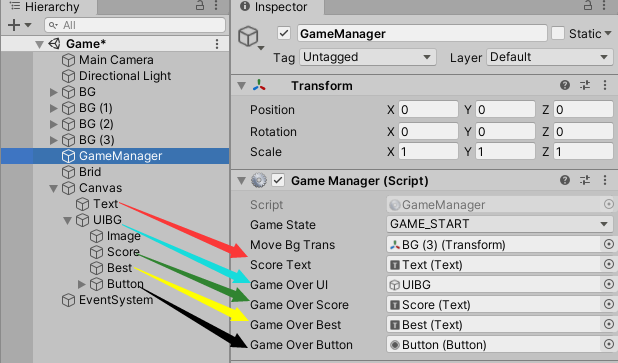
Task: Pick object for Game Over UI field
Action: (x=609, y=284)
